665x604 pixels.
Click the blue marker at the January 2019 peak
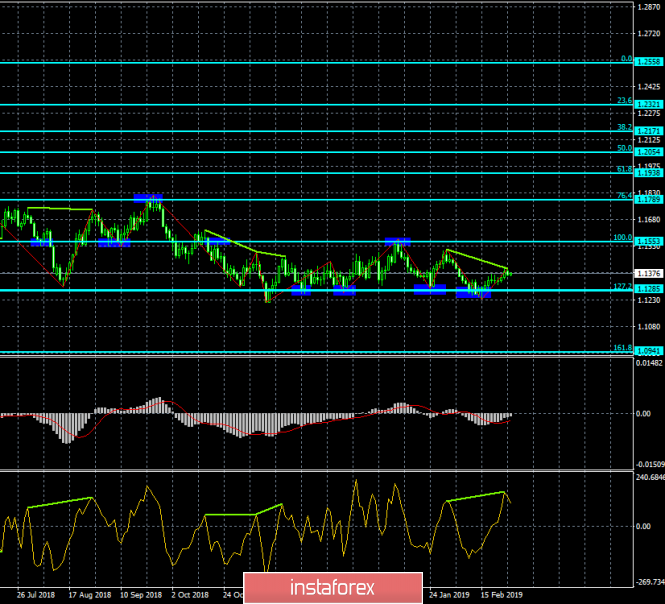pos(397,242)
